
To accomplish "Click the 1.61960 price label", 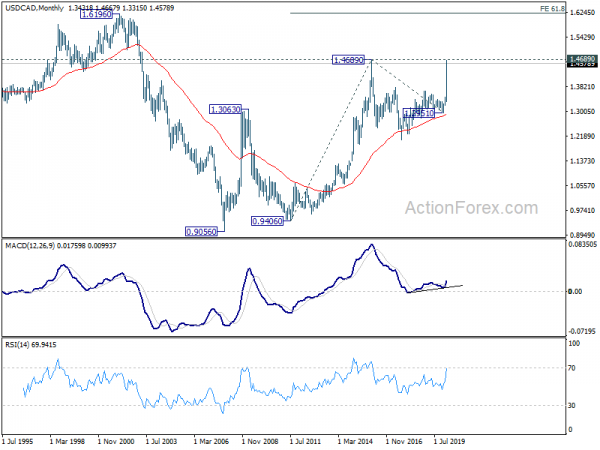I will [x=96, y=15].
